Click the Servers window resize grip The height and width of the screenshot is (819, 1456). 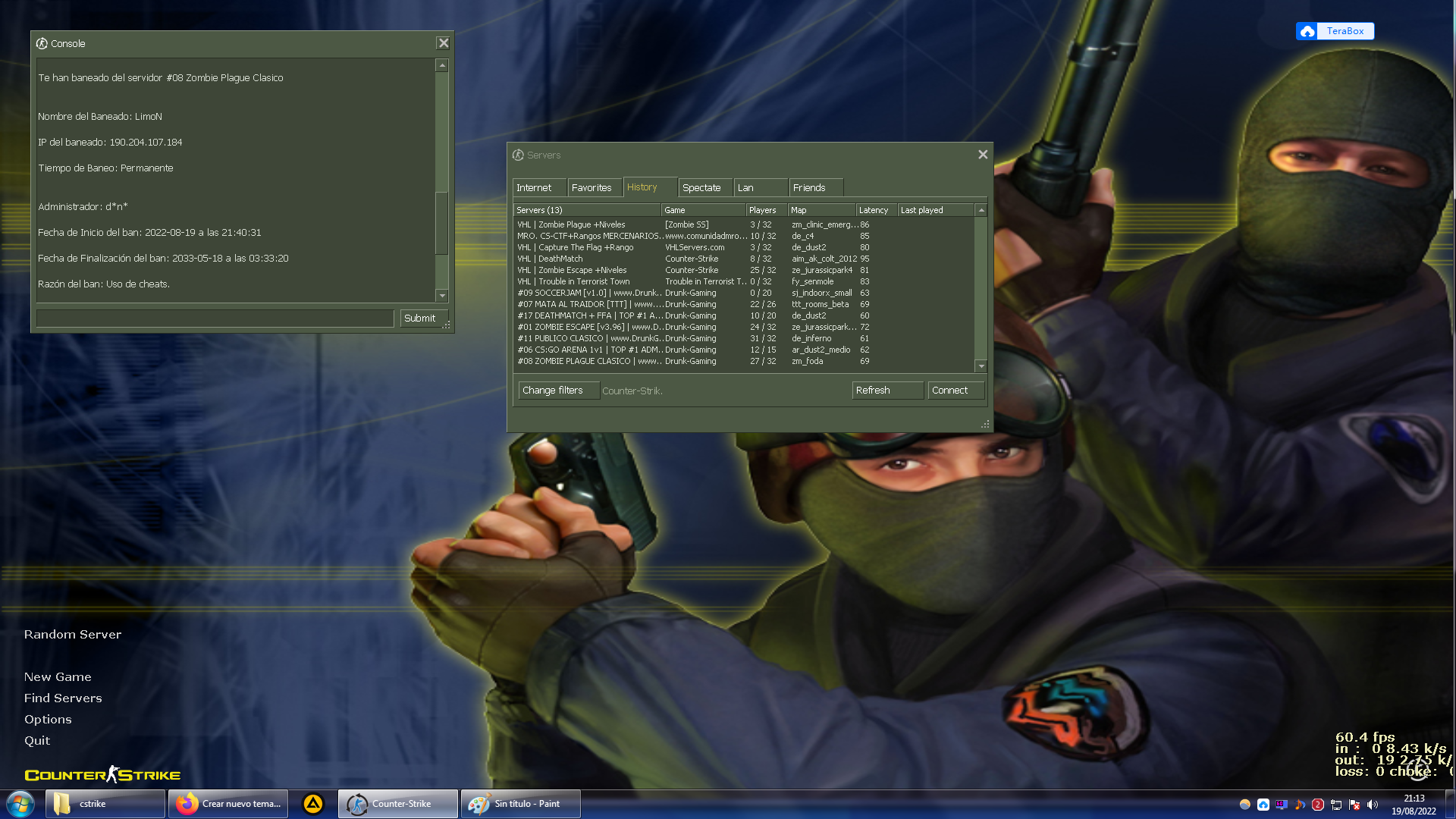[985, 425]
